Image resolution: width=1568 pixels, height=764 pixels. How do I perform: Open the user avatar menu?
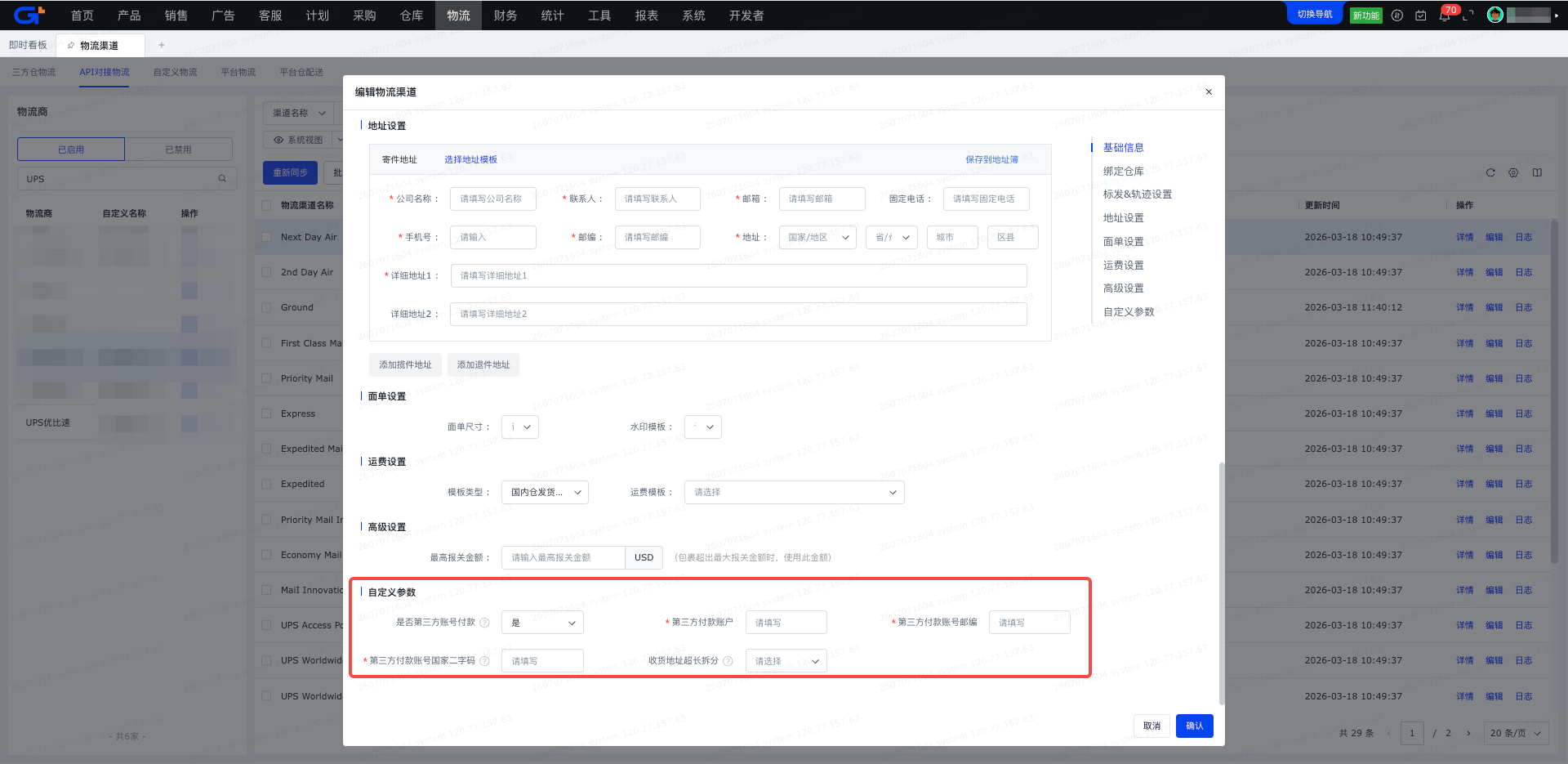tap(1495, 15)
